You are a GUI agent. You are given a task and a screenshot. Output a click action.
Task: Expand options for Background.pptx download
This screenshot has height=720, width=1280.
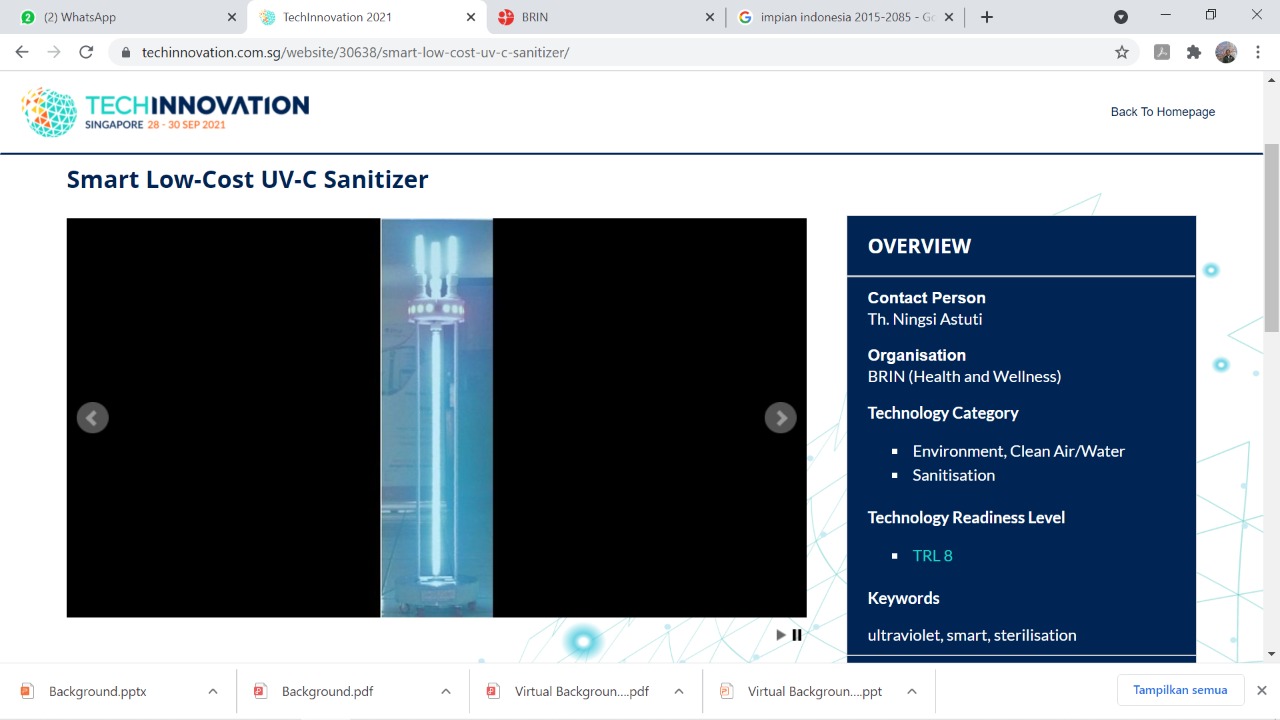click(213, 691)
